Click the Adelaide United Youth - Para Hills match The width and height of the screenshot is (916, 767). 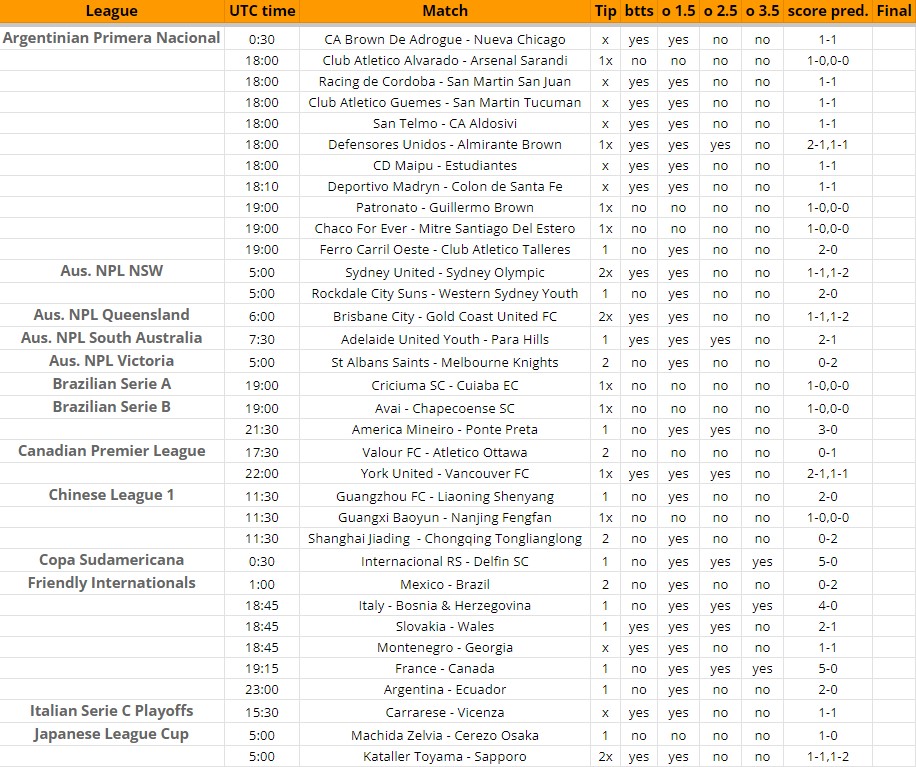pyautogui.click(x=445, y=339)
